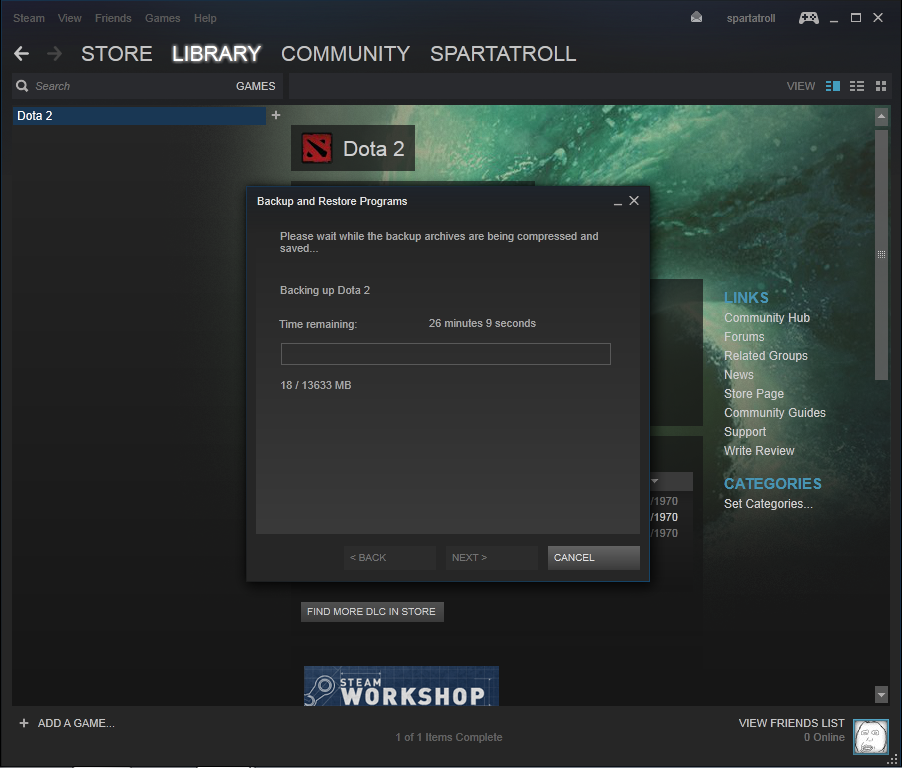This screenshot has width=902, height=768.
Task: Open the SPARTATROLL profile tab
Action: pyautogui.click(x=503, y=54)
